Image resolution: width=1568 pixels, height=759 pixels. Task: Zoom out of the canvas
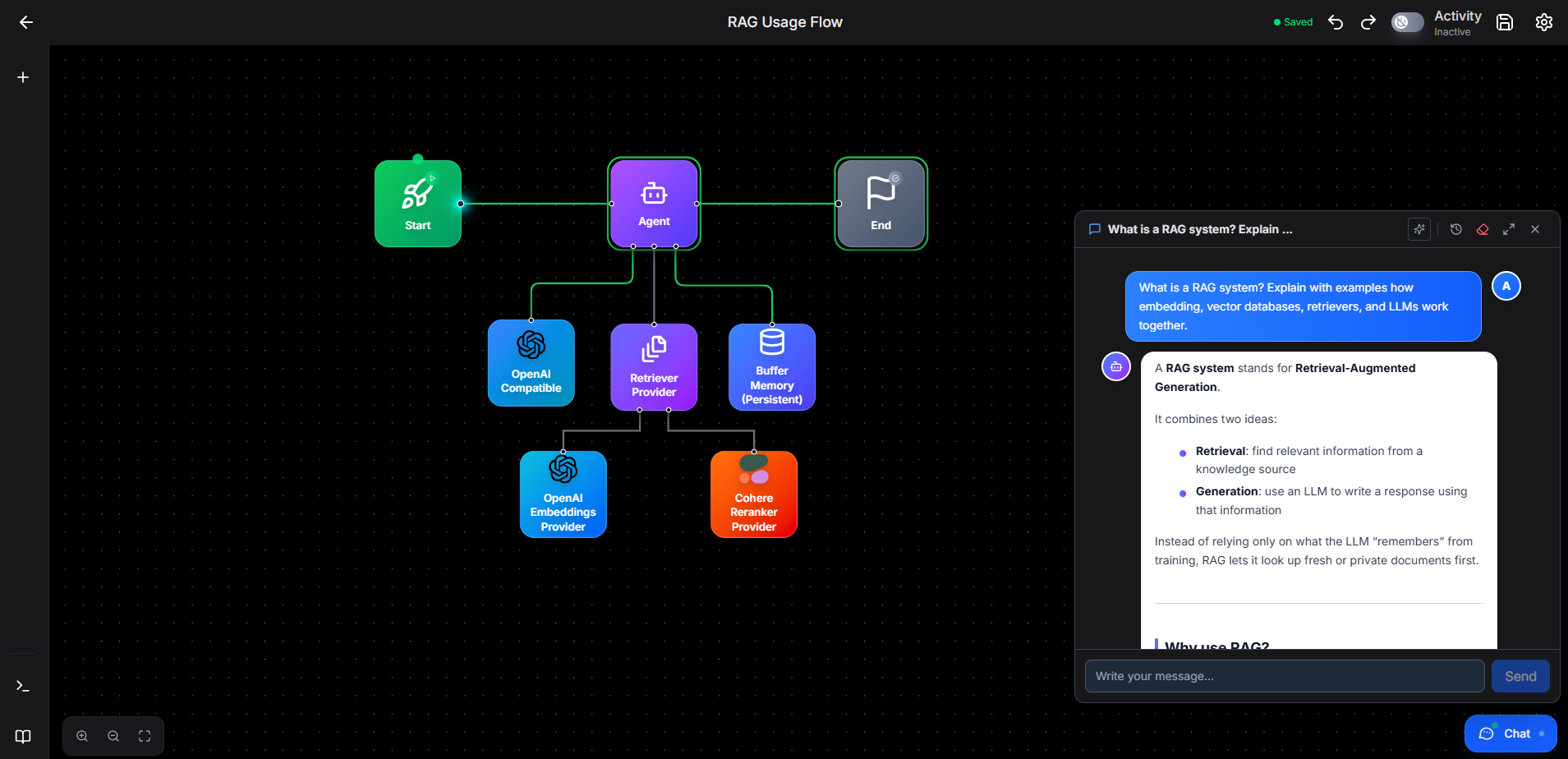(113, 736)
